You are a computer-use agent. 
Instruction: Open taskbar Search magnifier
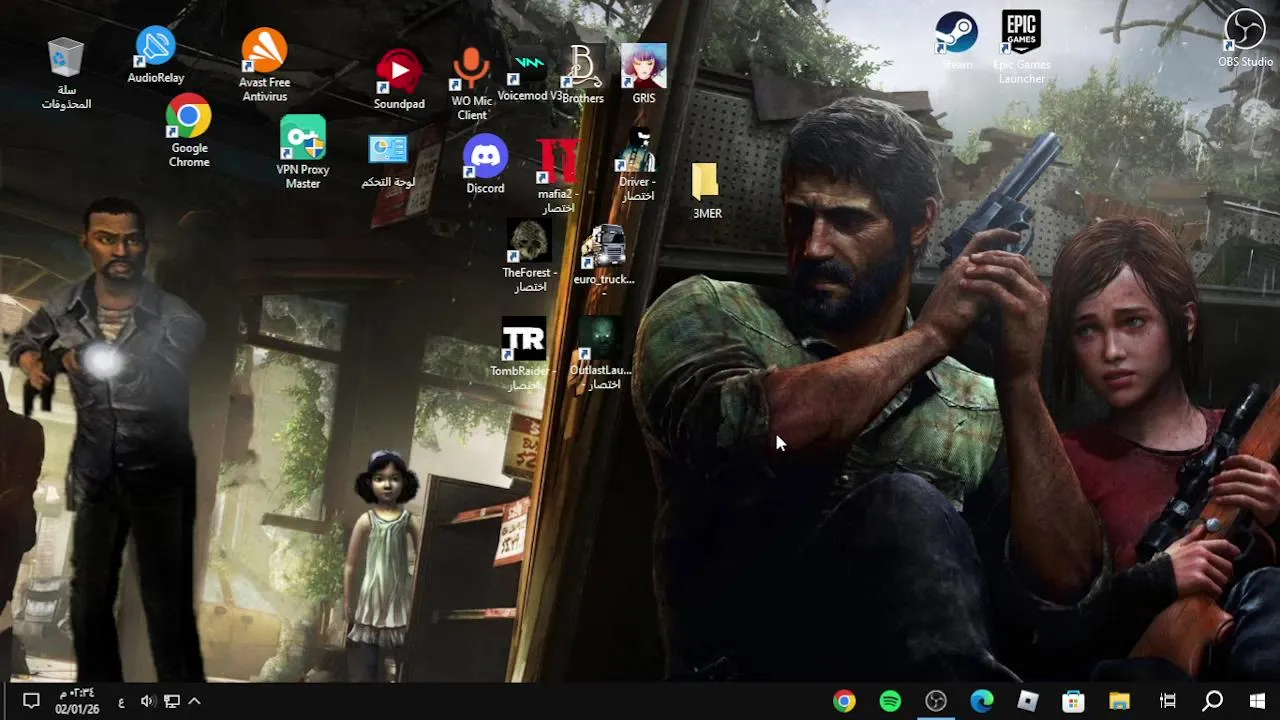coord(1212,701)
